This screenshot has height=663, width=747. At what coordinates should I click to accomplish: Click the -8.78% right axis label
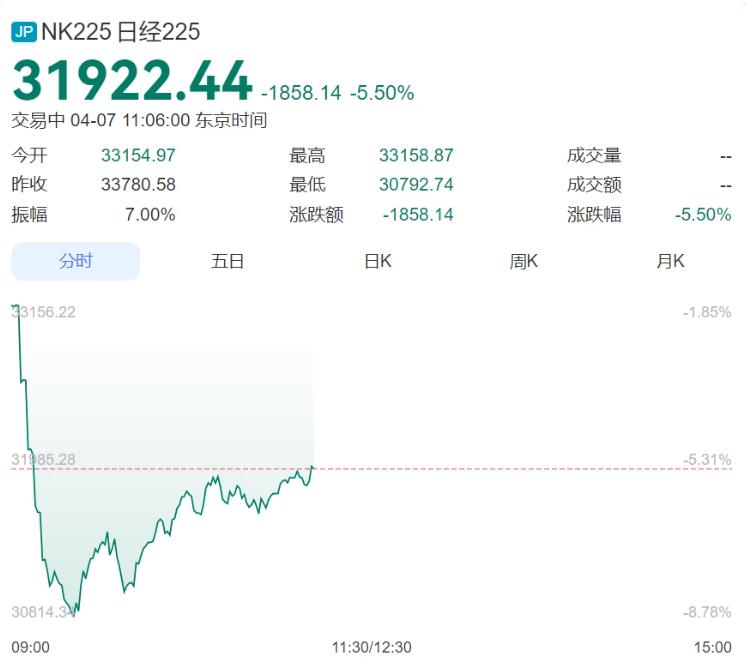tap(707, 612)
